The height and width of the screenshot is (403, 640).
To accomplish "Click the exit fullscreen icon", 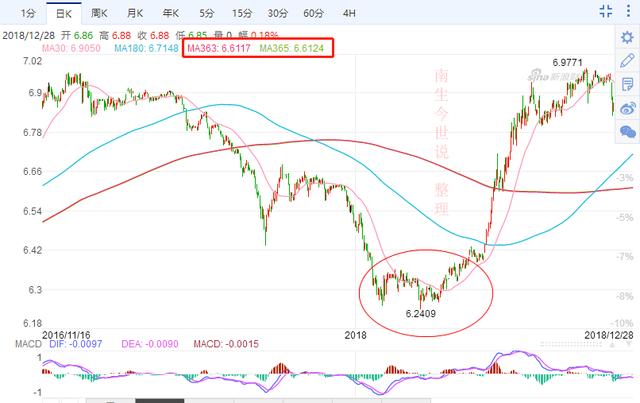I will click(x=606, y=12).
